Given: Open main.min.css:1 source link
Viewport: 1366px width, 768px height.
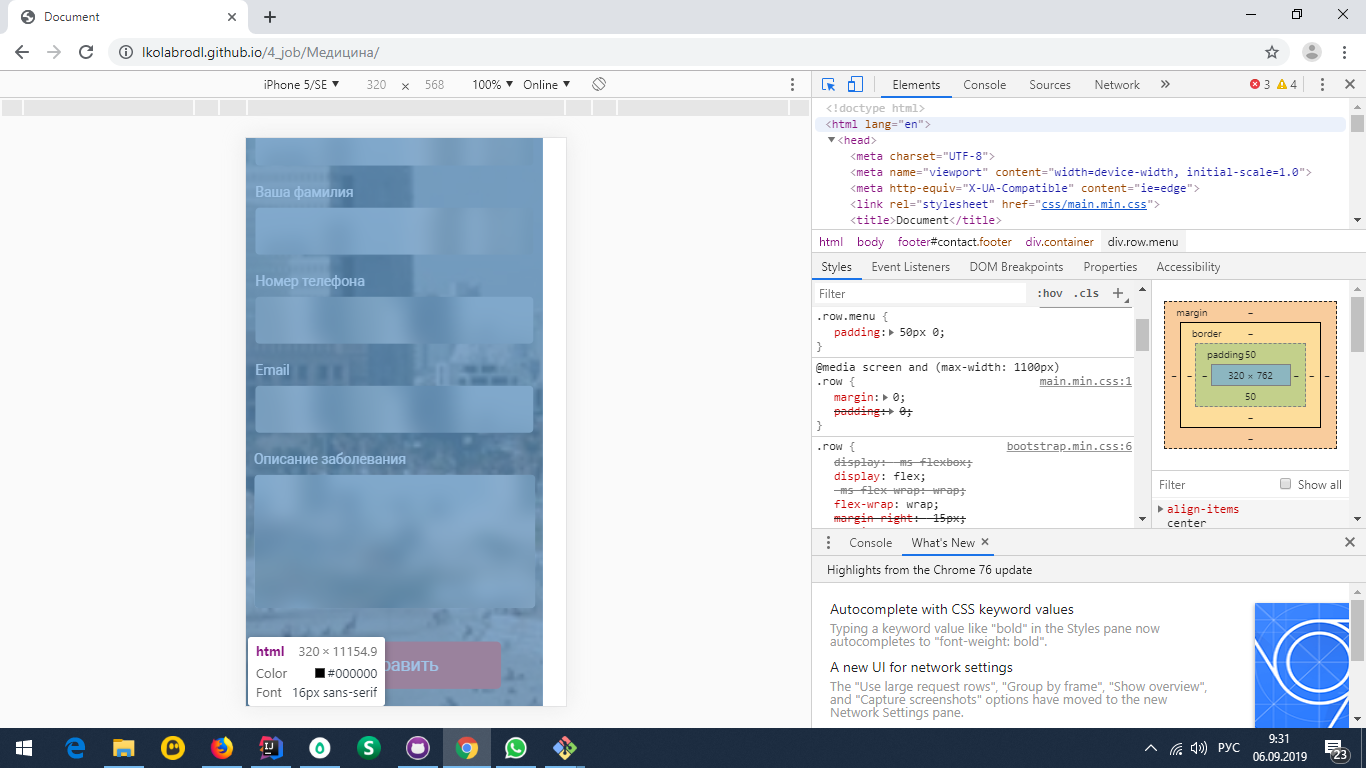Looking at the screenshot, I should pos(1086,381).
